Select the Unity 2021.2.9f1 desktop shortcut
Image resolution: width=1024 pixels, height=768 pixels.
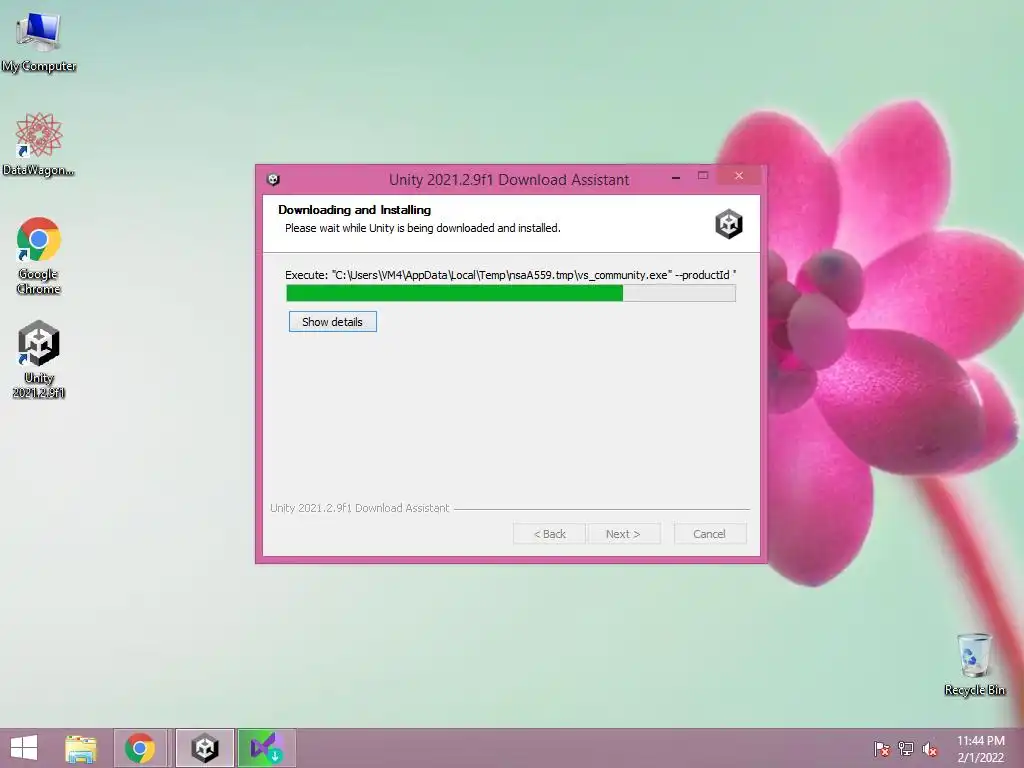click(x=39, y=359)
